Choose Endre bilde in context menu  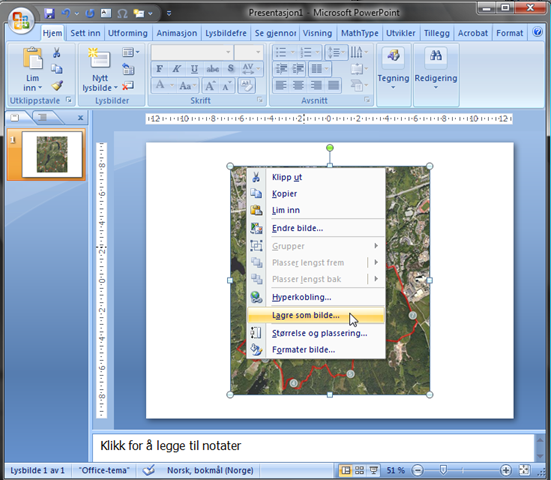pyautogui.click(x=316, y=228)
